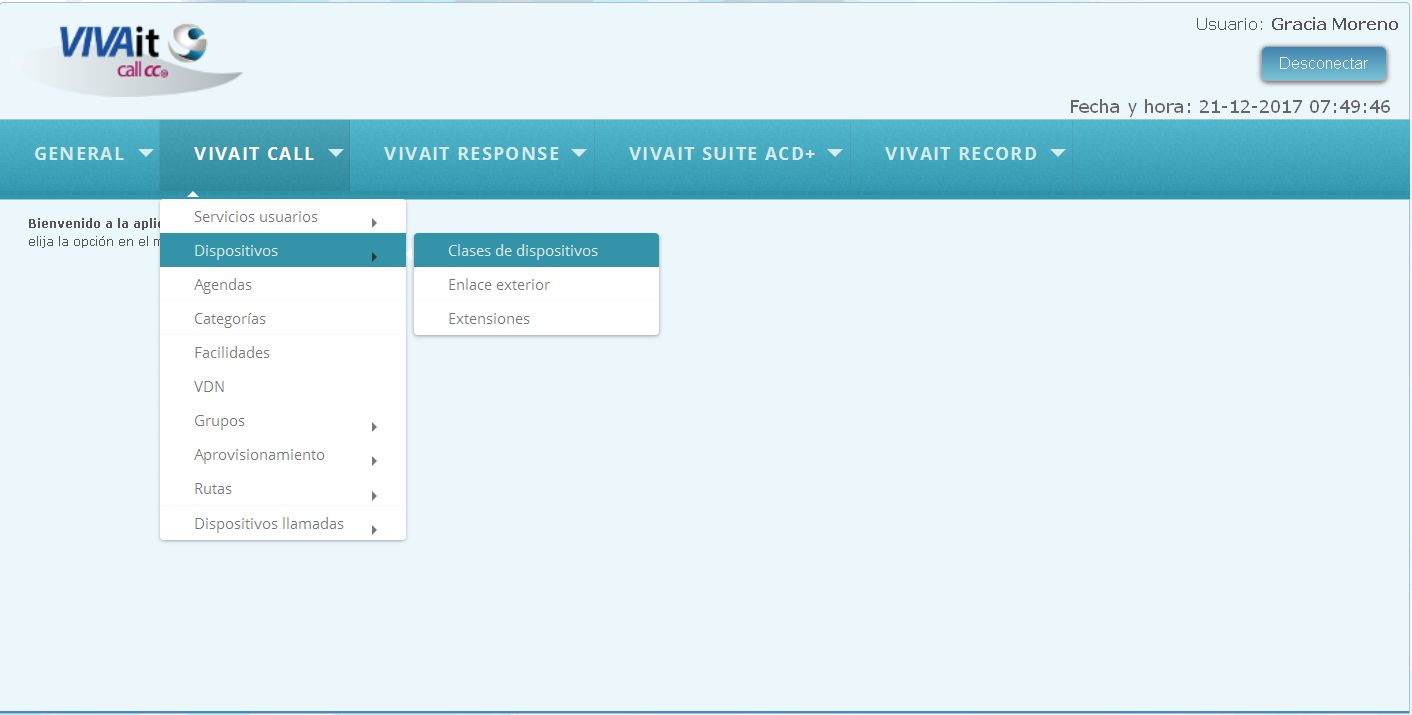Expand the Rutas submenu arrow
Viewport: 1412px width, 715px height.
[x=374, y=495]
